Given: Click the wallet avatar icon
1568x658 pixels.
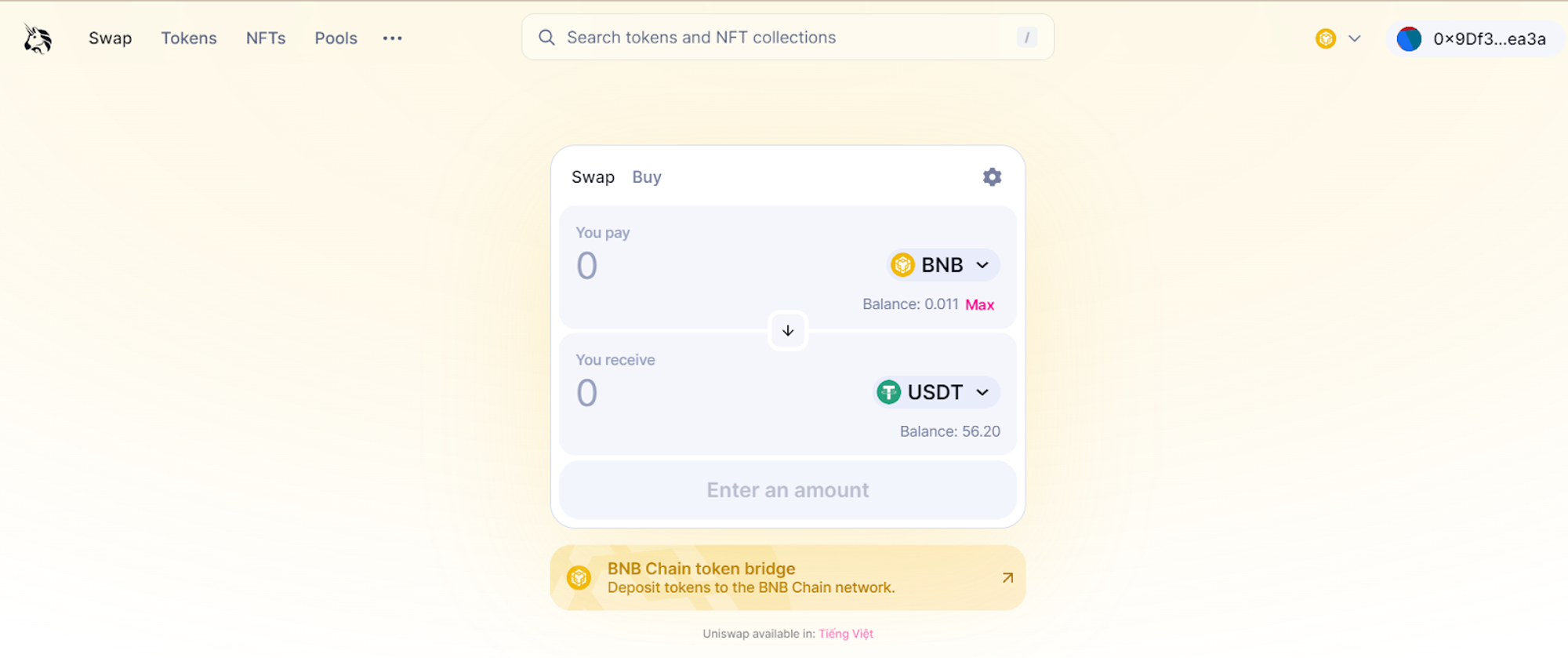Looking at the screenshot, I should pos(1409,39).
